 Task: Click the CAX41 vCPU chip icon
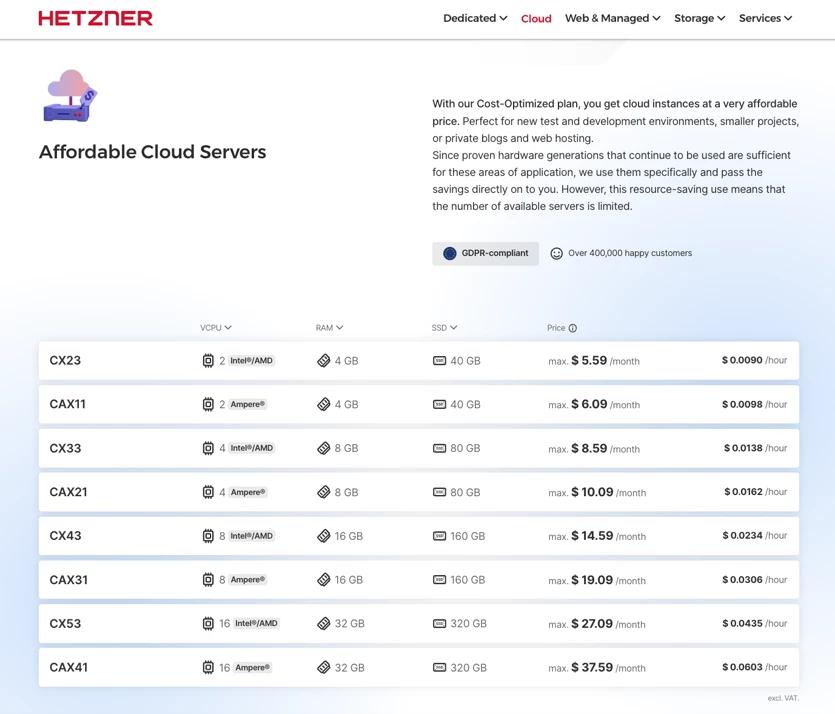208,667
